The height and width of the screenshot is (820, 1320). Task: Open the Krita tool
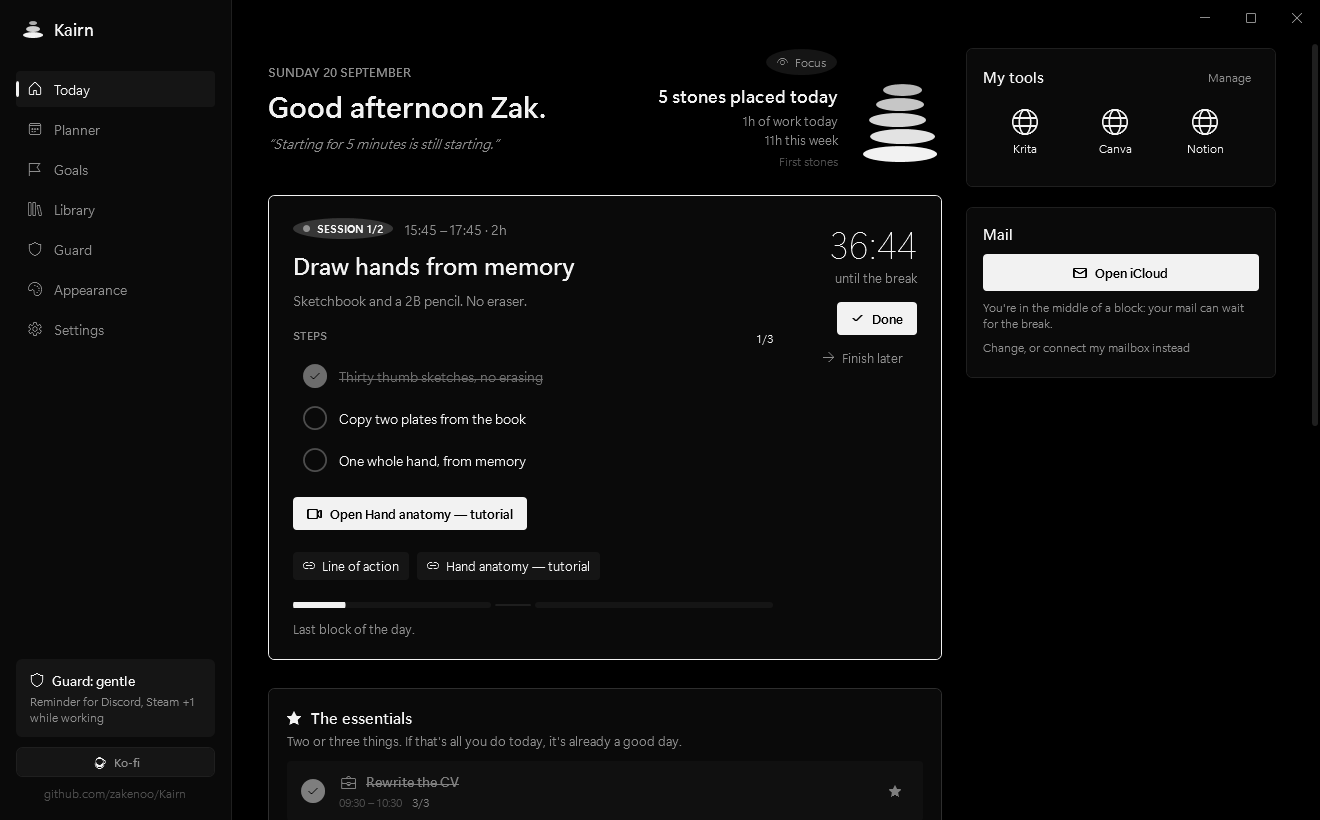[1024, 132]
